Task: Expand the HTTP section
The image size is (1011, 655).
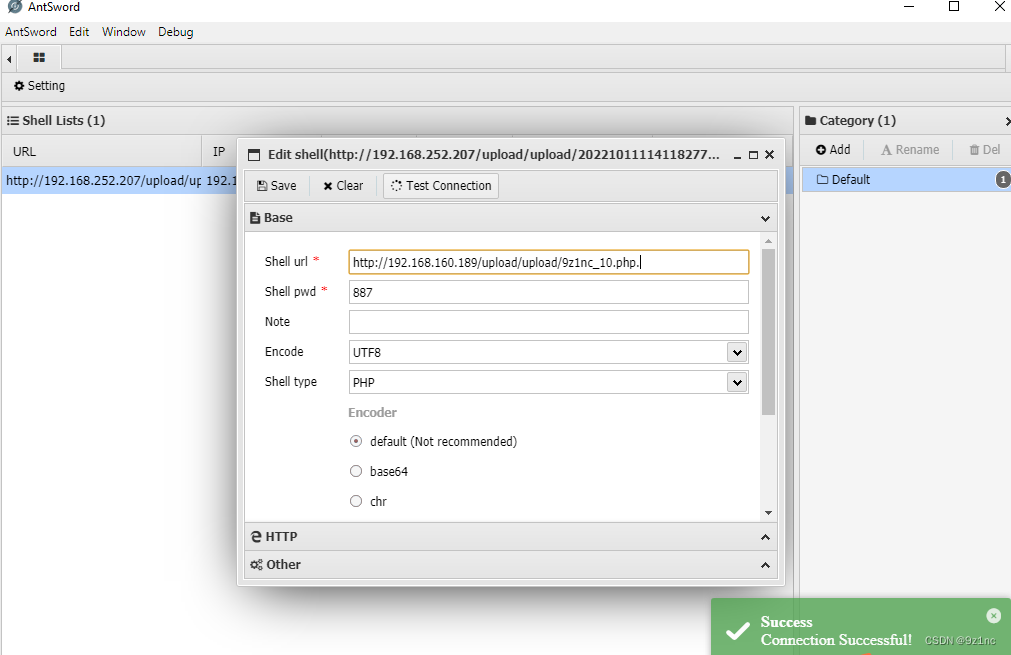Action: click(511, 536)
